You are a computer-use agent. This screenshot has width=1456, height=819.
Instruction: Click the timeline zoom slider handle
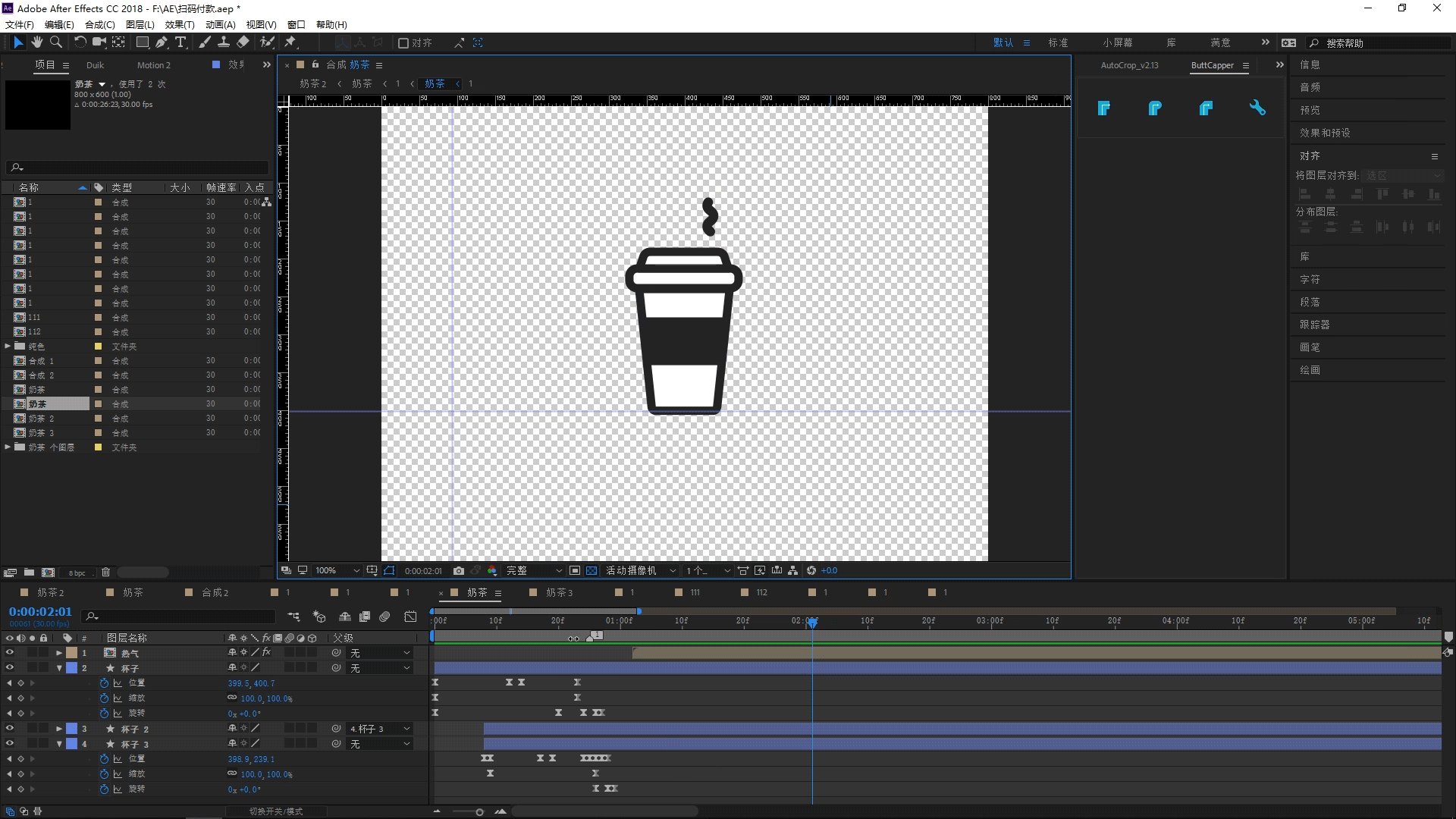point(479,812)
